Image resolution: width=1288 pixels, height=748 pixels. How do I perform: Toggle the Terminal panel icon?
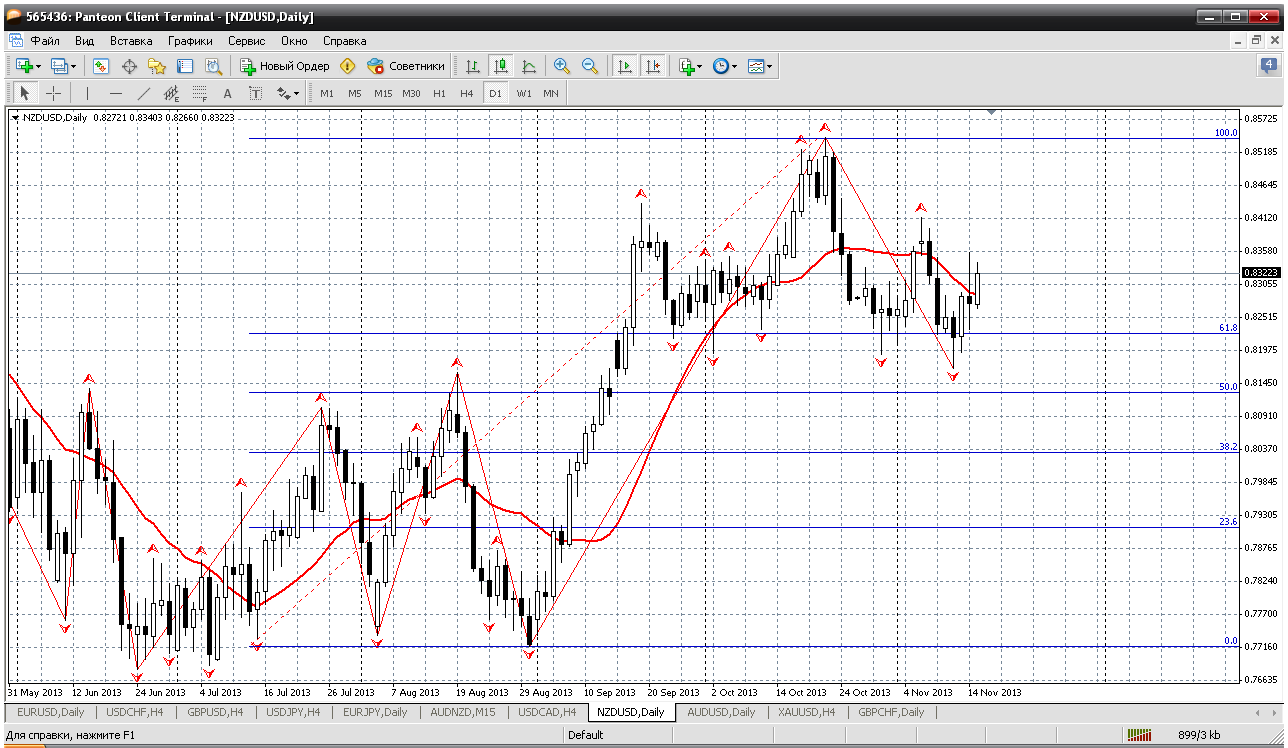pos(185,66)
